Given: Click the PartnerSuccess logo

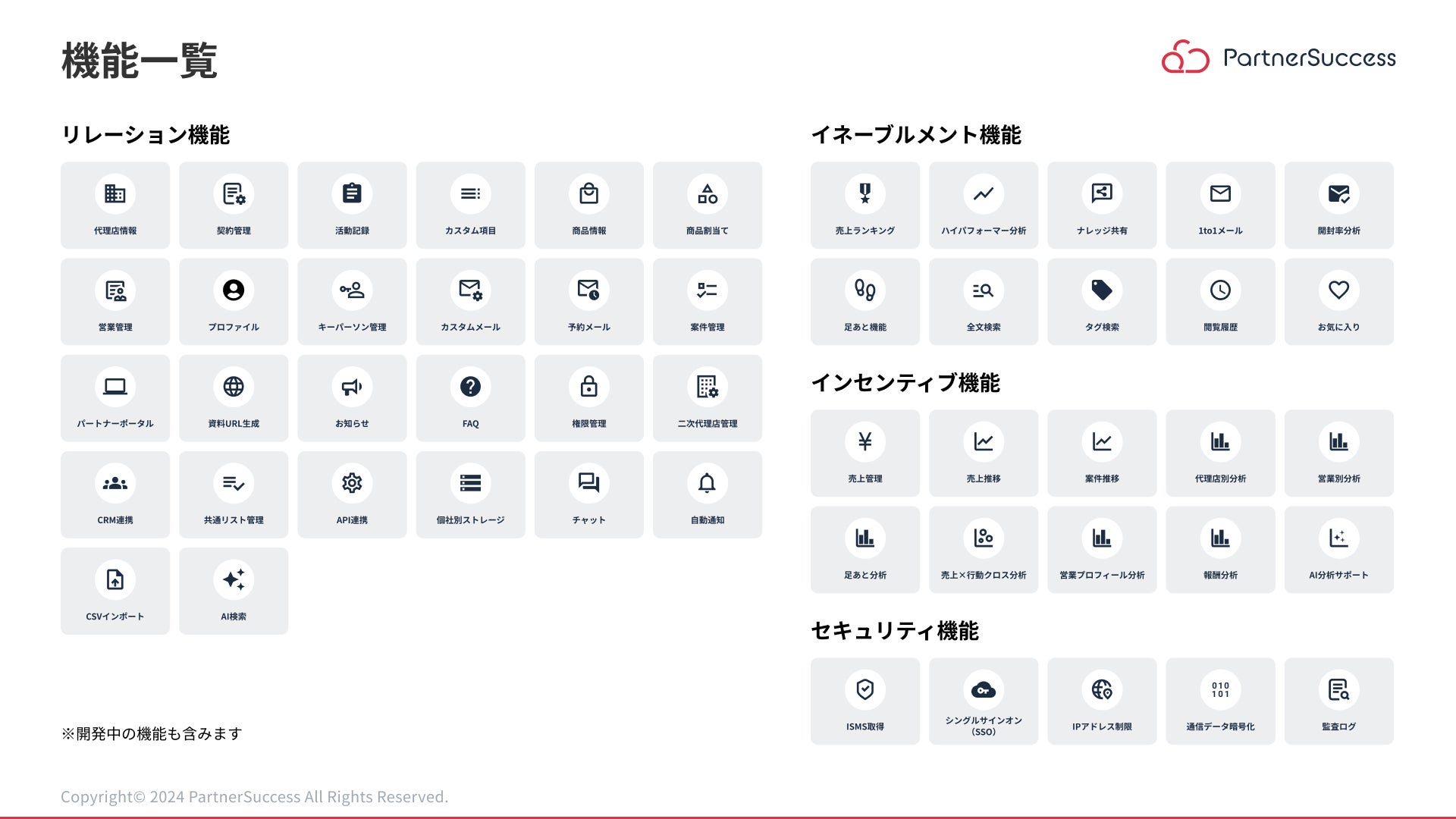Looking at the screenshot, I should point(1279,58).
